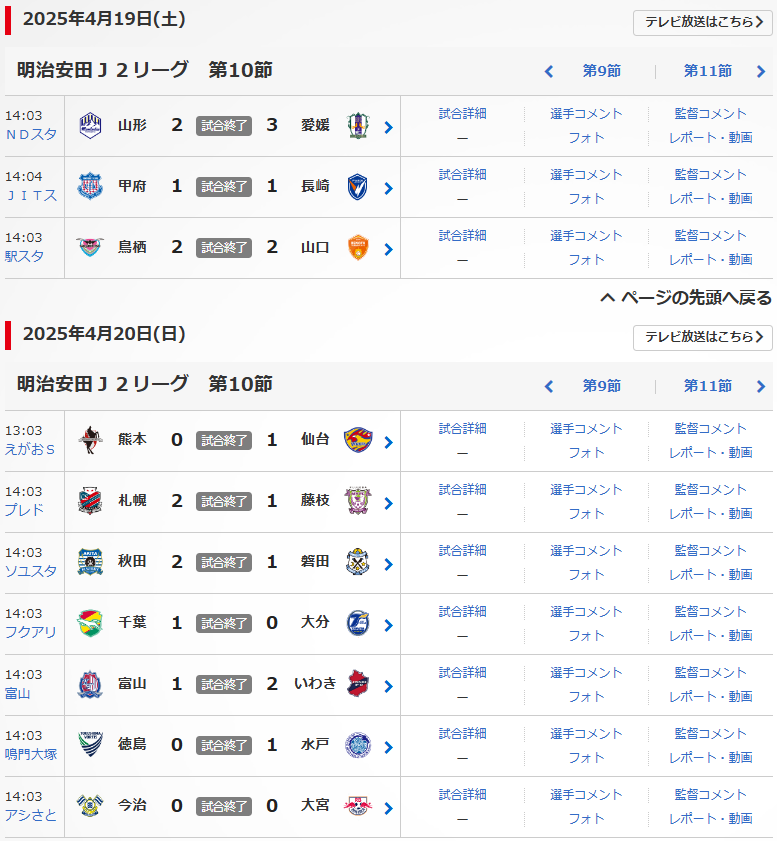Open match arrow for Kumamoto vs Sendai
Image resolution: width=777 pixels, height=841 pixels.
[x=389, y=441]
